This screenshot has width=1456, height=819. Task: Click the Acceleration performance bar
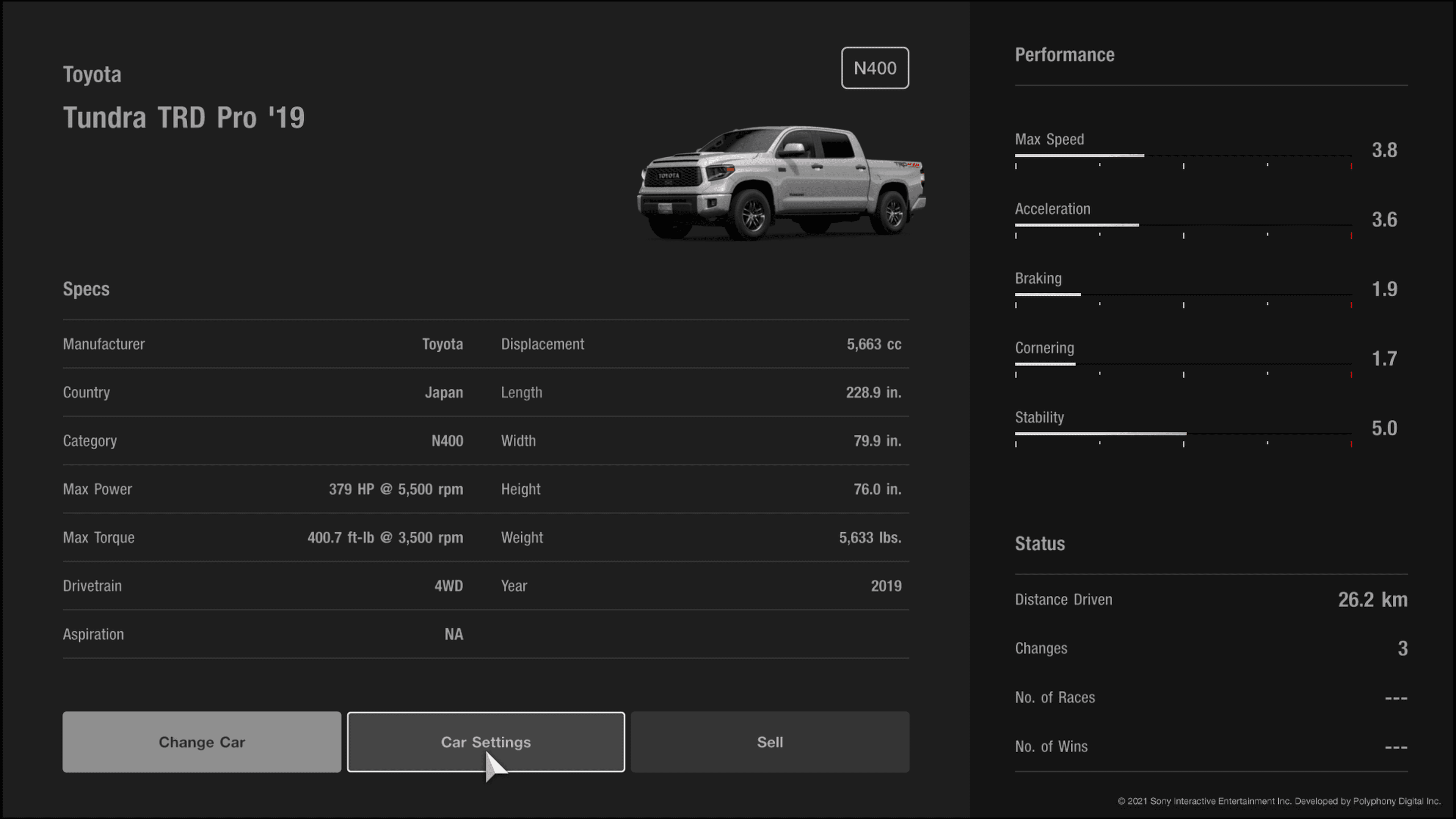tap(1183, 225)
